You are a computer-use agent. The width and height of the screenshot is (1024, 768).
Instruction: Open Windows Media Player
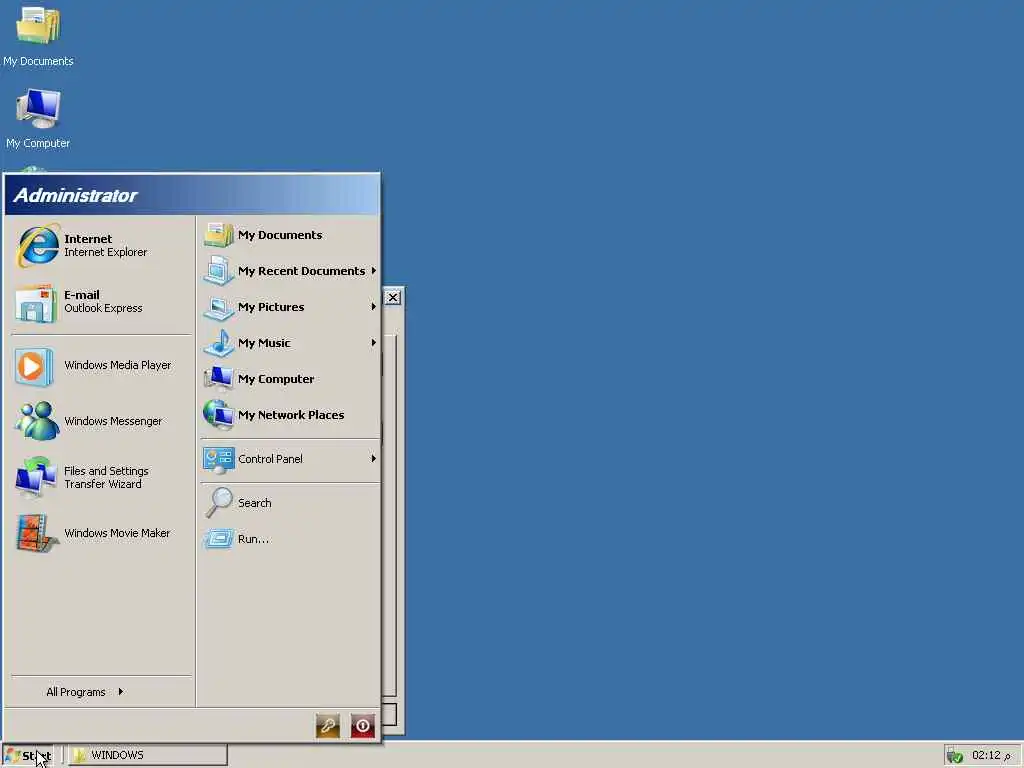tap(103, 366)
